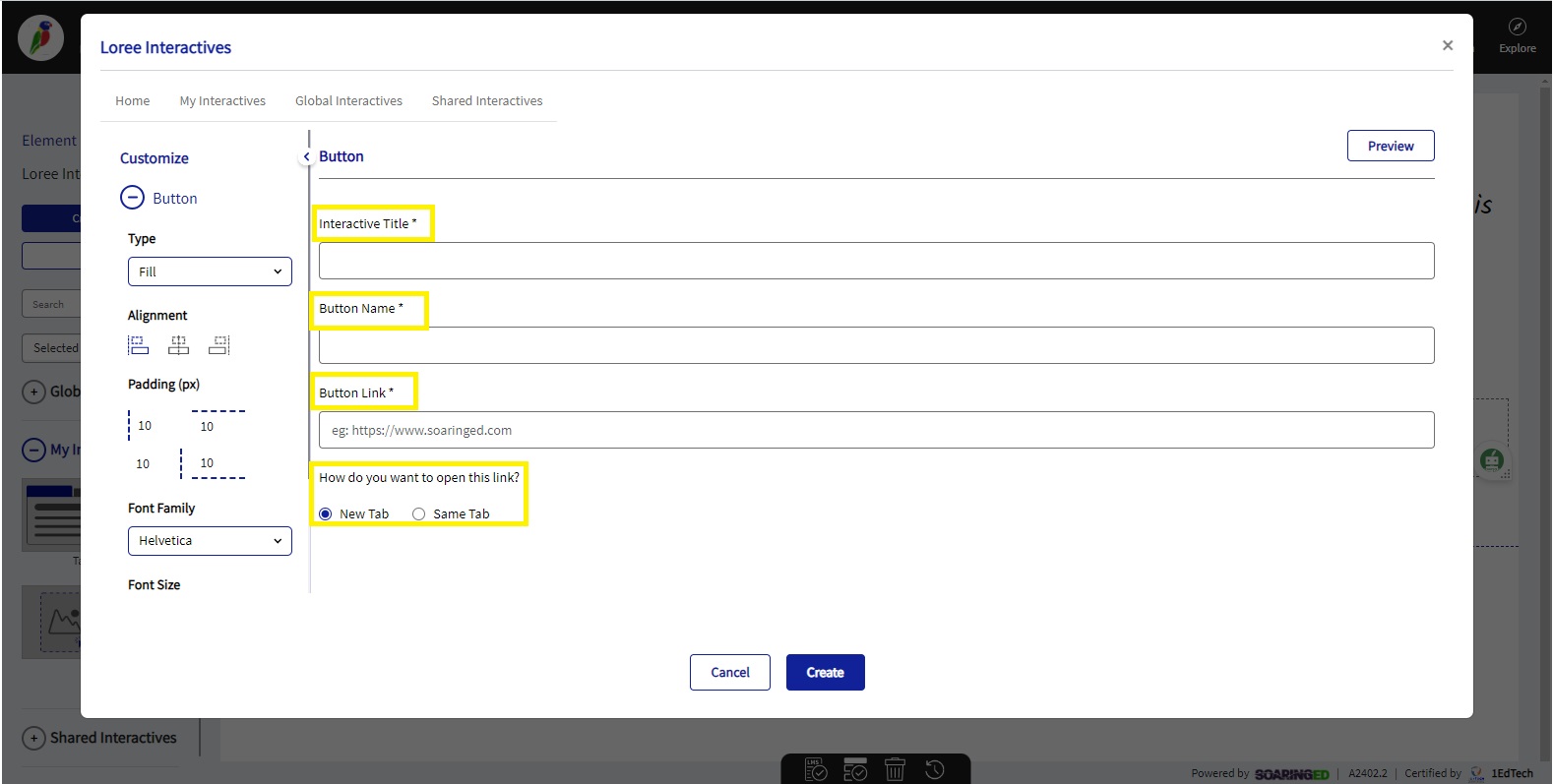
Task: Collapse the My Interactives minus icon in sidebar
Action: tap(33, 450)
